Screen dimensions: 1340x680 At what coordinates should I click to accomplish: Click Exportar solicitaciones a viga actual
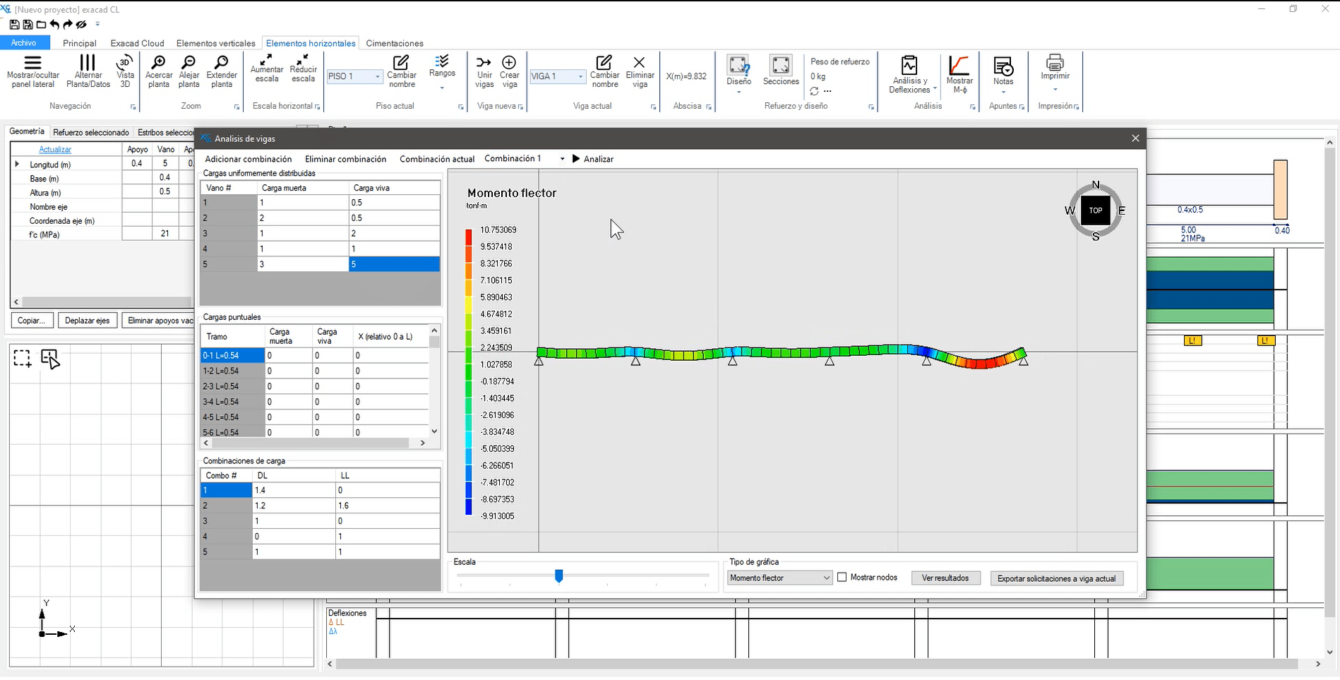[x=1056, y=578]
